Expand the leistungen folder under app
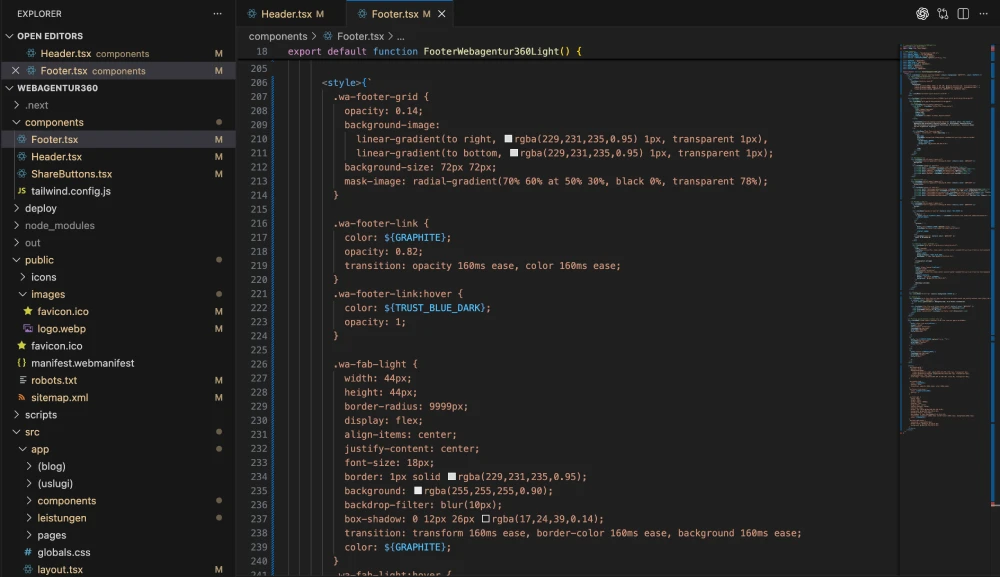 [61, 518]
